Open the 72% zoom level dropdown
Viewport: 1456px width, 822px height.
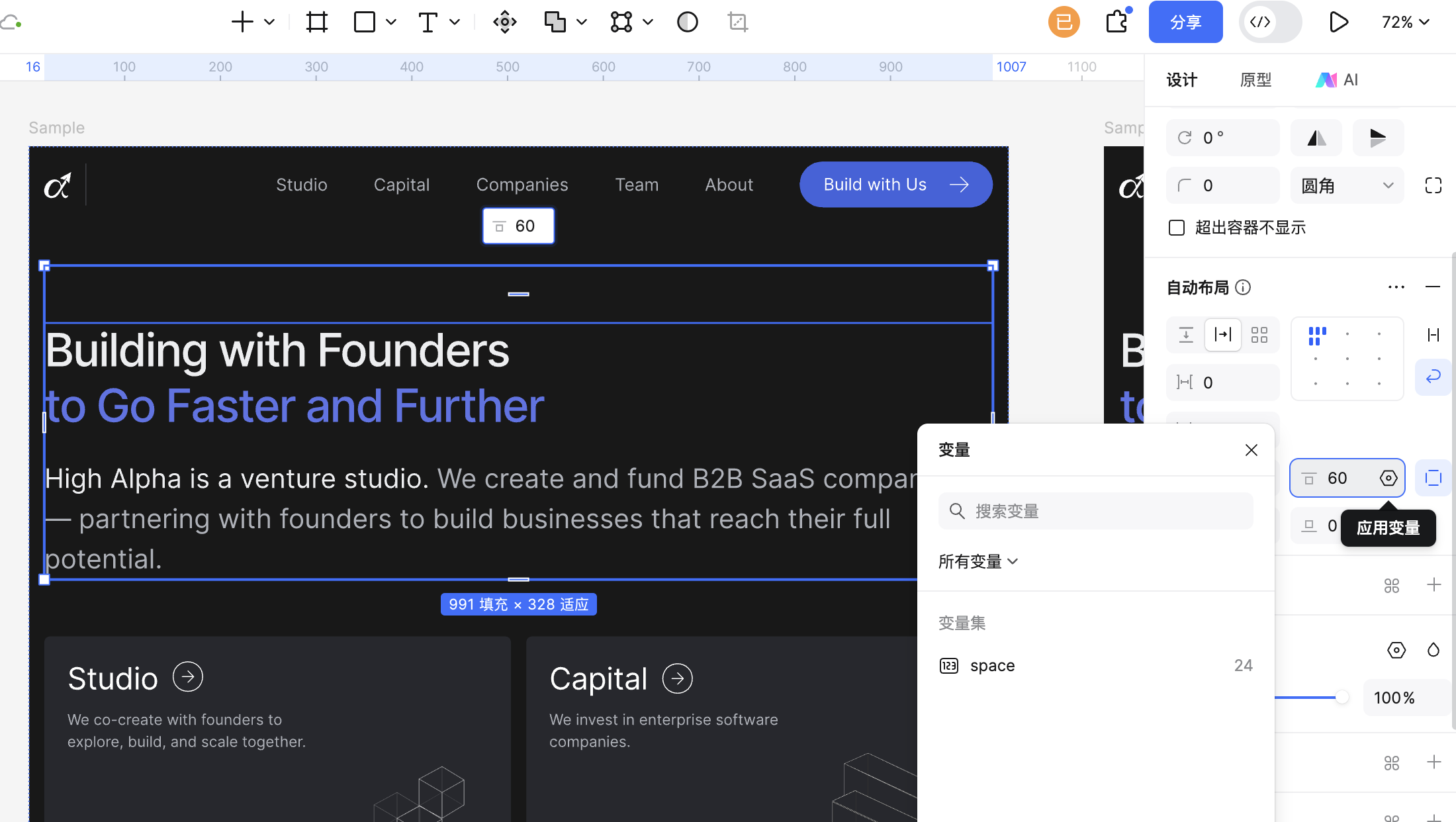click(1405, 23)
